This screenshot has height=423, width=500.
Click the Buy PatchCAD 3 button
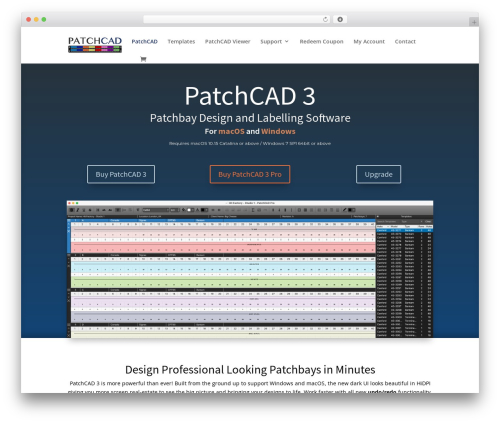click(121, 174)
